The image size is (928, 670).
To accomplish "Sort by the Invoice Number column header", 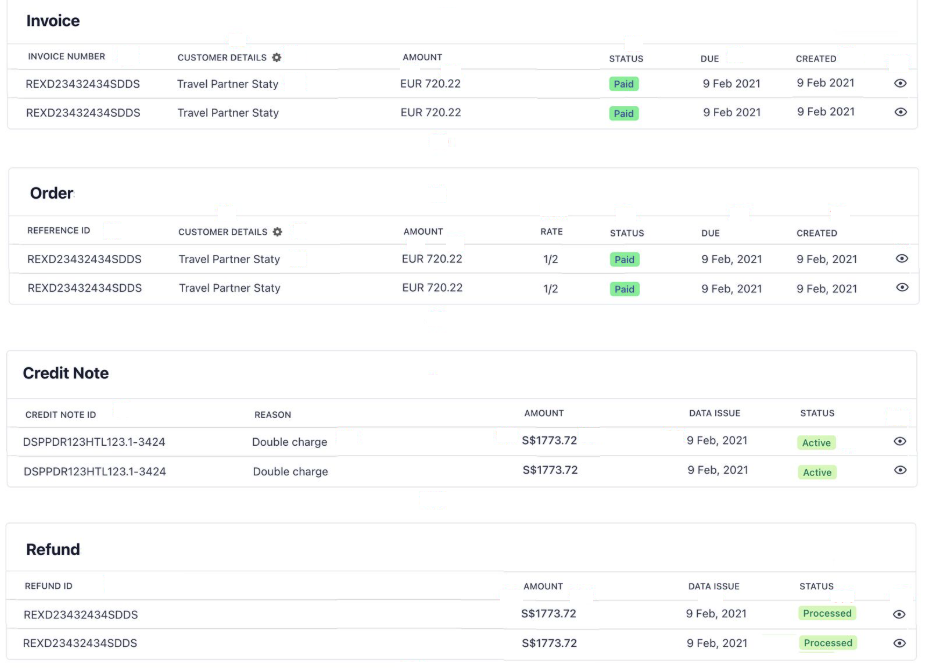I will click(66, 57).
